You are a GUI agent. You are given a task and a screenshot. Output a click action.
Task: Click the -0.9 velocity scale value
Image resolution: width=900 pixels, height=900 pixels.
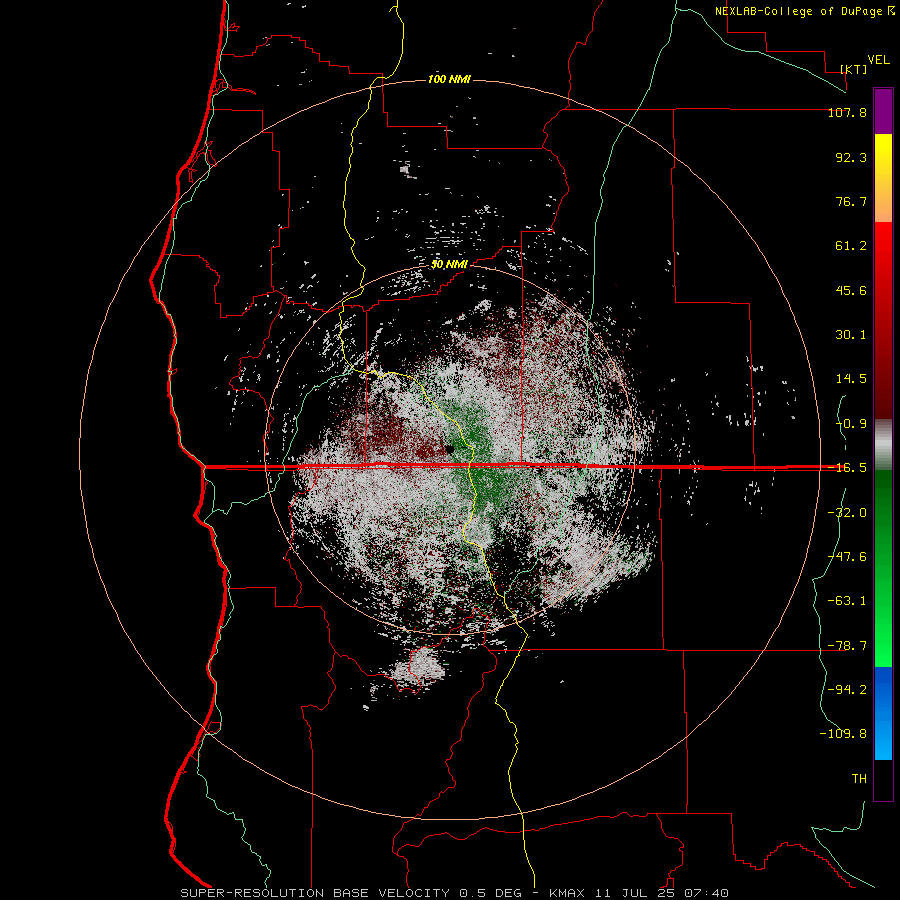coord(851,424)
